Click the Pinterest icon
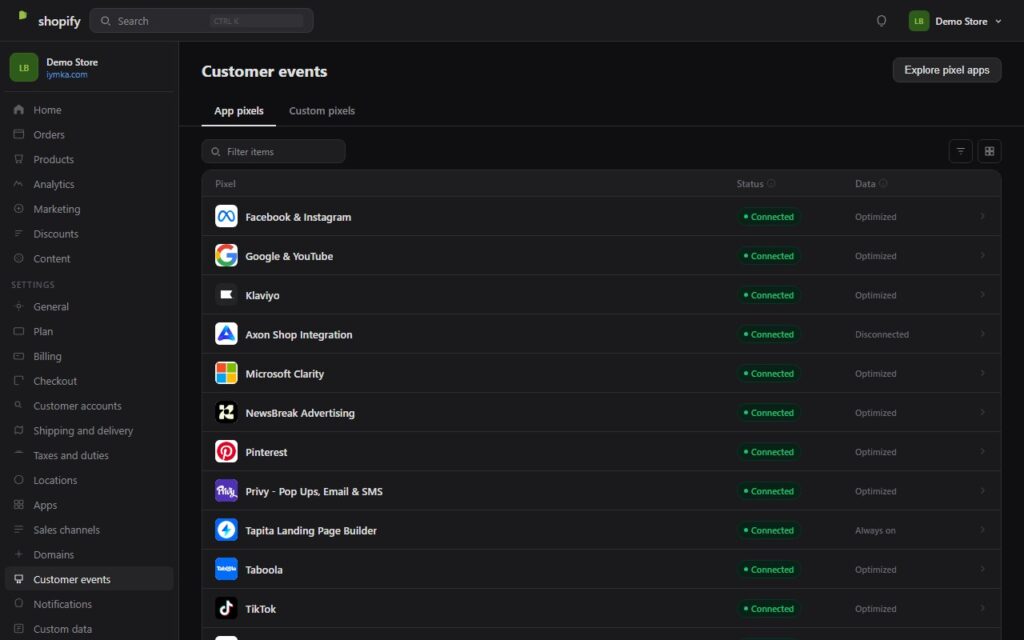 click(x=226, y=451)
